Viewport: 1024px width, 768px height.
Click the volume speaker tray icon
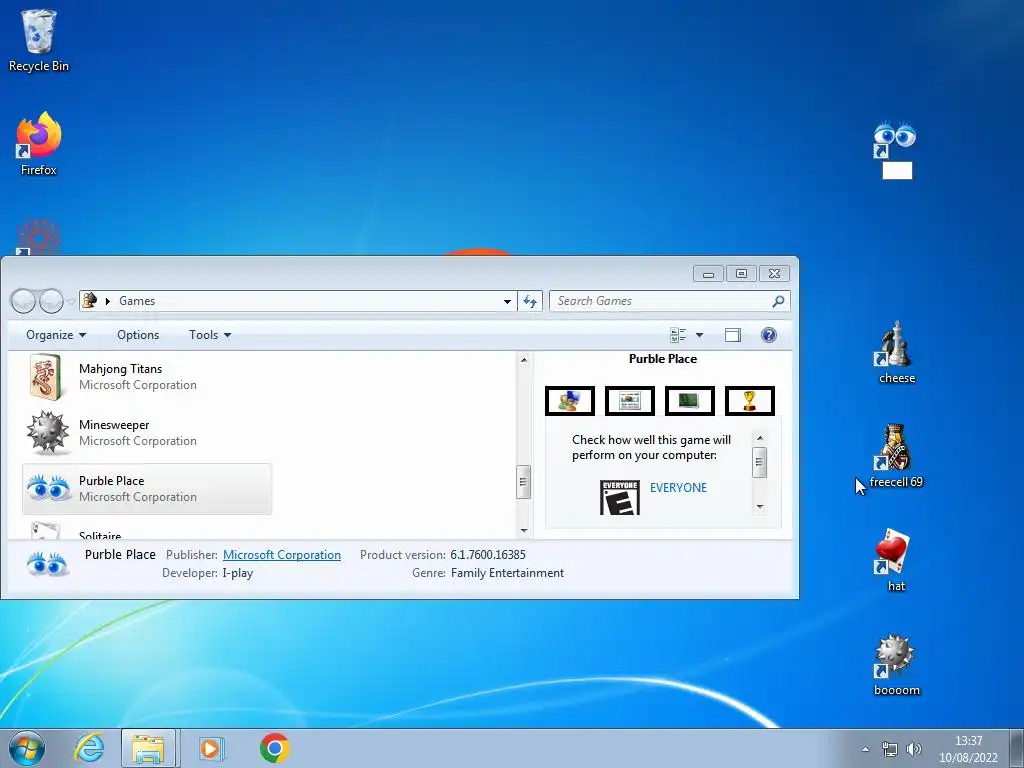click(914, 749)
